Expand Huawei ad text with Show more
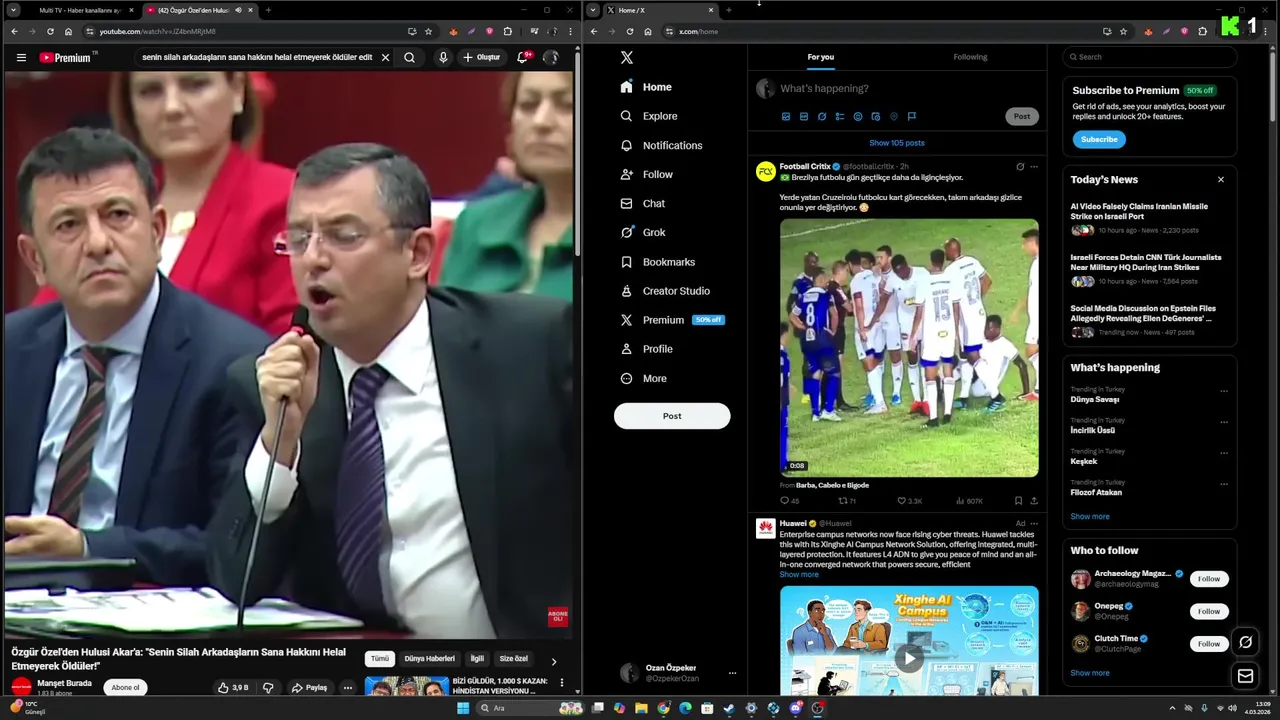Image resolution: width=1280 pixels, height=720 pixels. pos(799,575)
